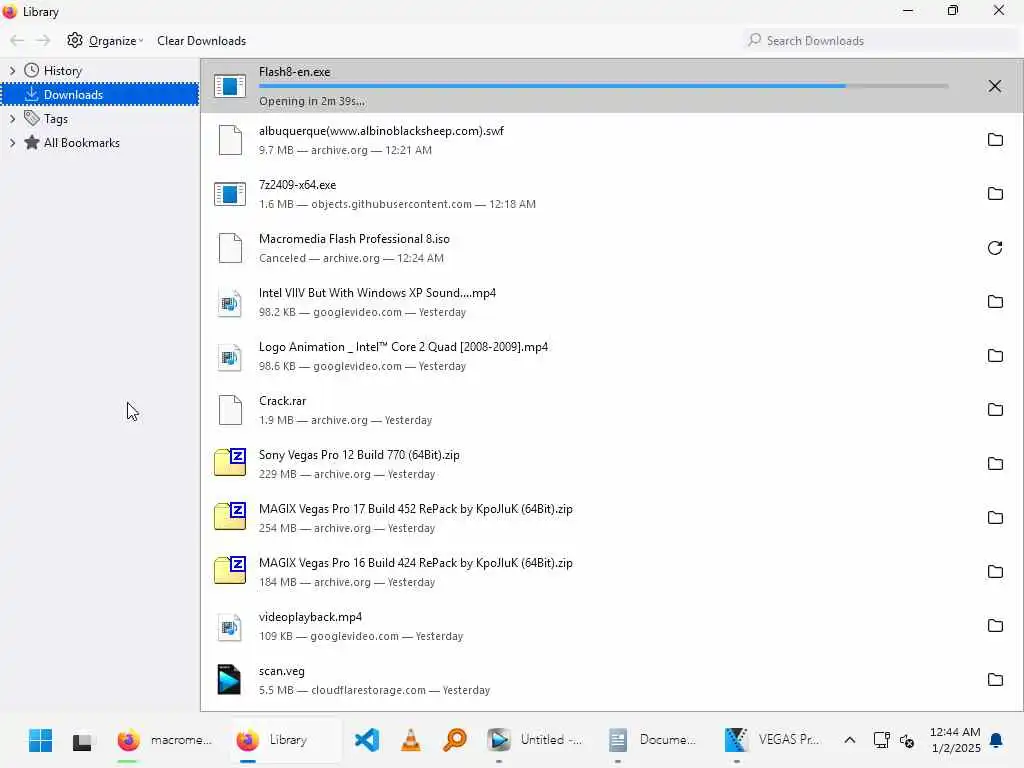Image resolution: width=1024 pixels, height=768 pixels.
Task: Click the 7z2409-x64.exe file icon
Action: [230, 194]
